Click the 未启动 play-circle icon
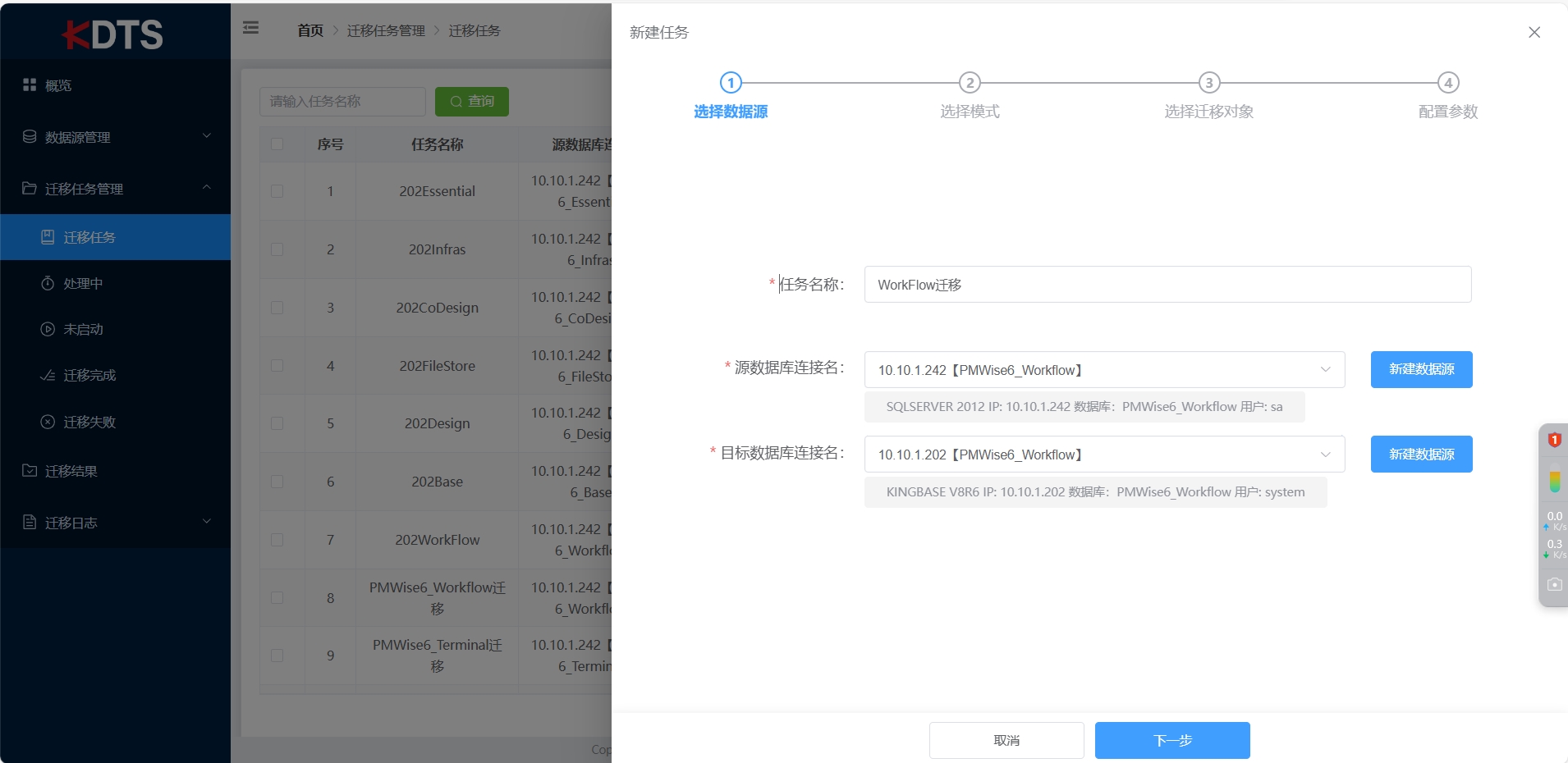 point(48,329)
